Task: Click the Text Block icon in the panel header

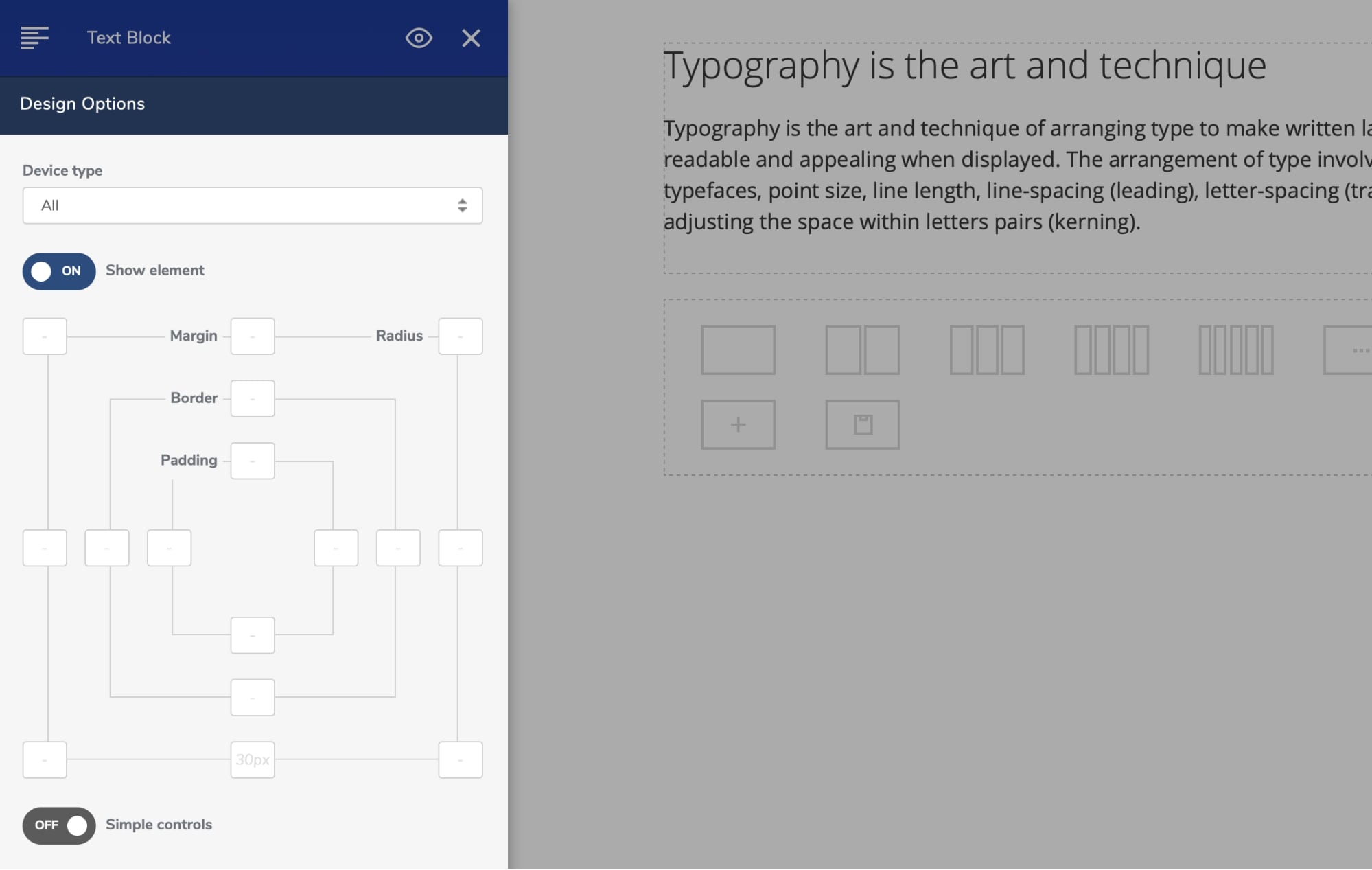Action: [x=35, y=38]
